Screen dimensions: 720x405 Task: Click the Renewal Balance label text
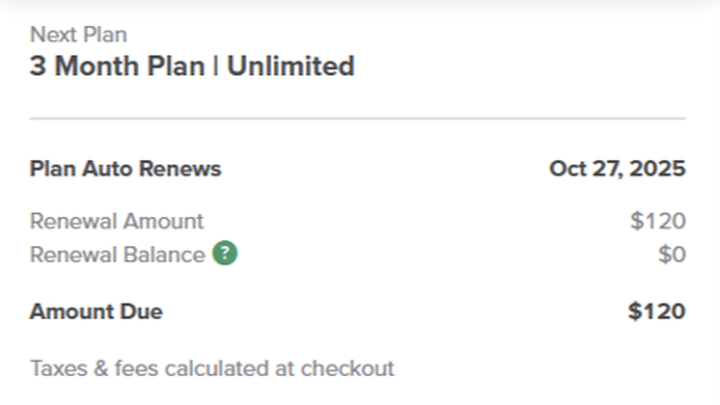pos(117,254)
